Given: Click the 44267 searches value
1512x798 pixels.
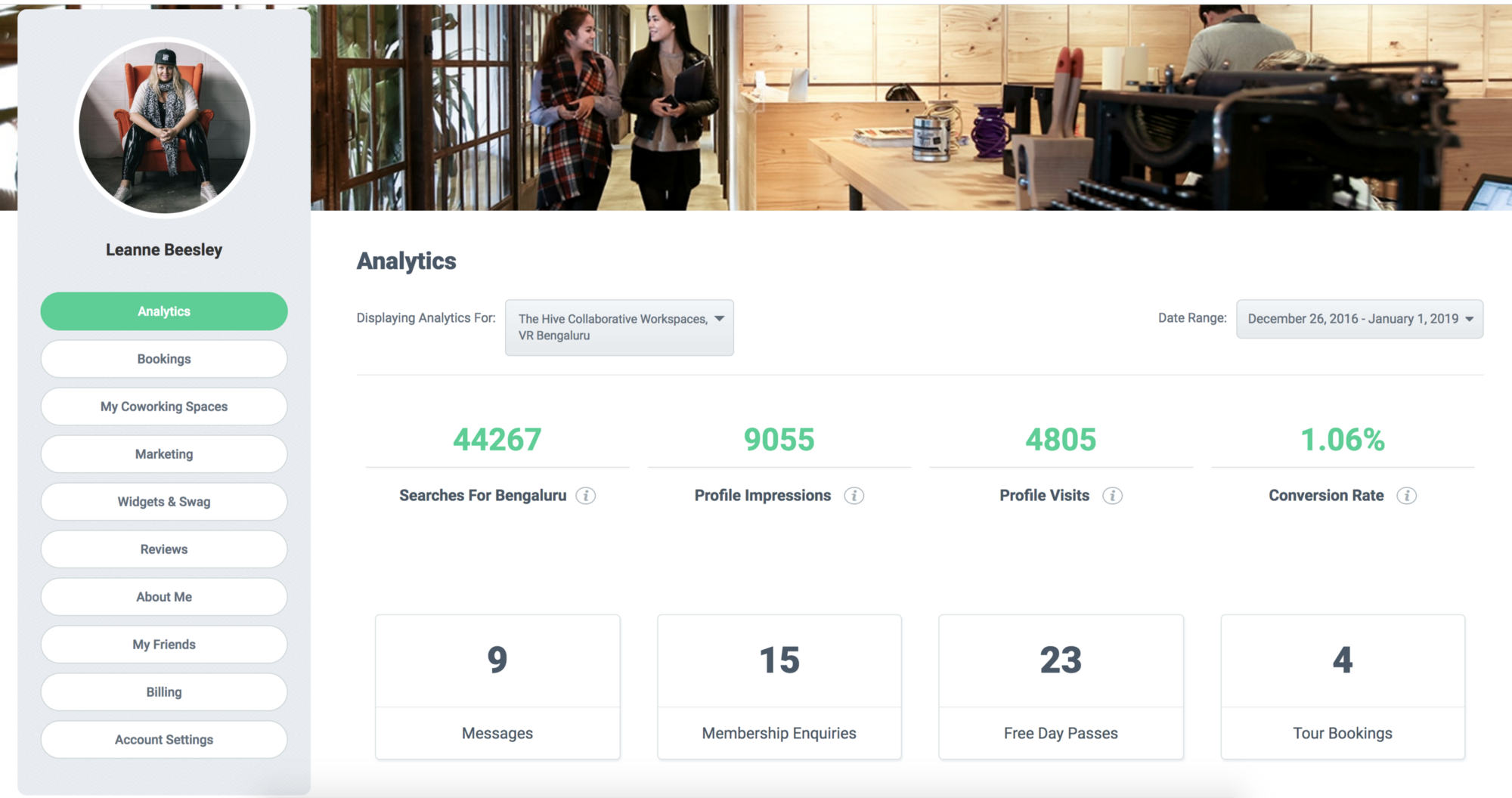Looking at the screenshot, I should tap(497, 440).
